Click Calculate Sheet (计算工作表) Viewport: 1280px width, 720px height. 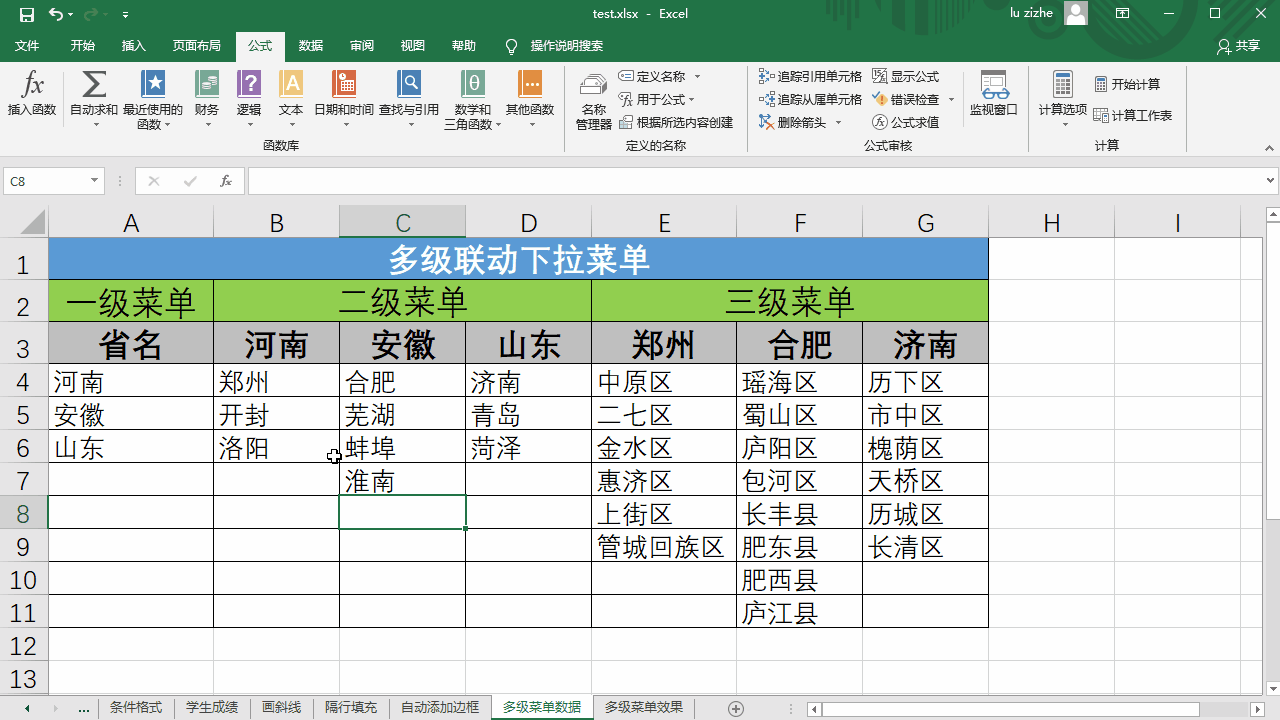(1133, 115)
